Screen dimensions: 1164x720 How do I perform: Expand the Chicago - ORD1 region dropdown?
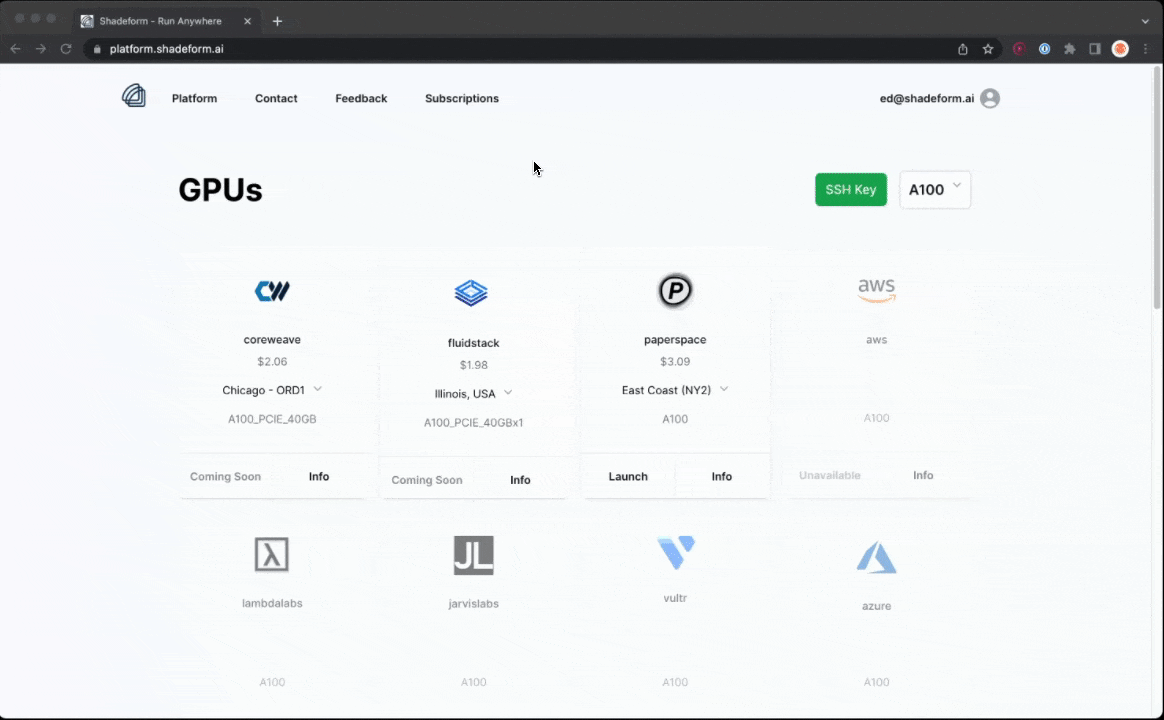pyautogui.click(x=272, y=390)
